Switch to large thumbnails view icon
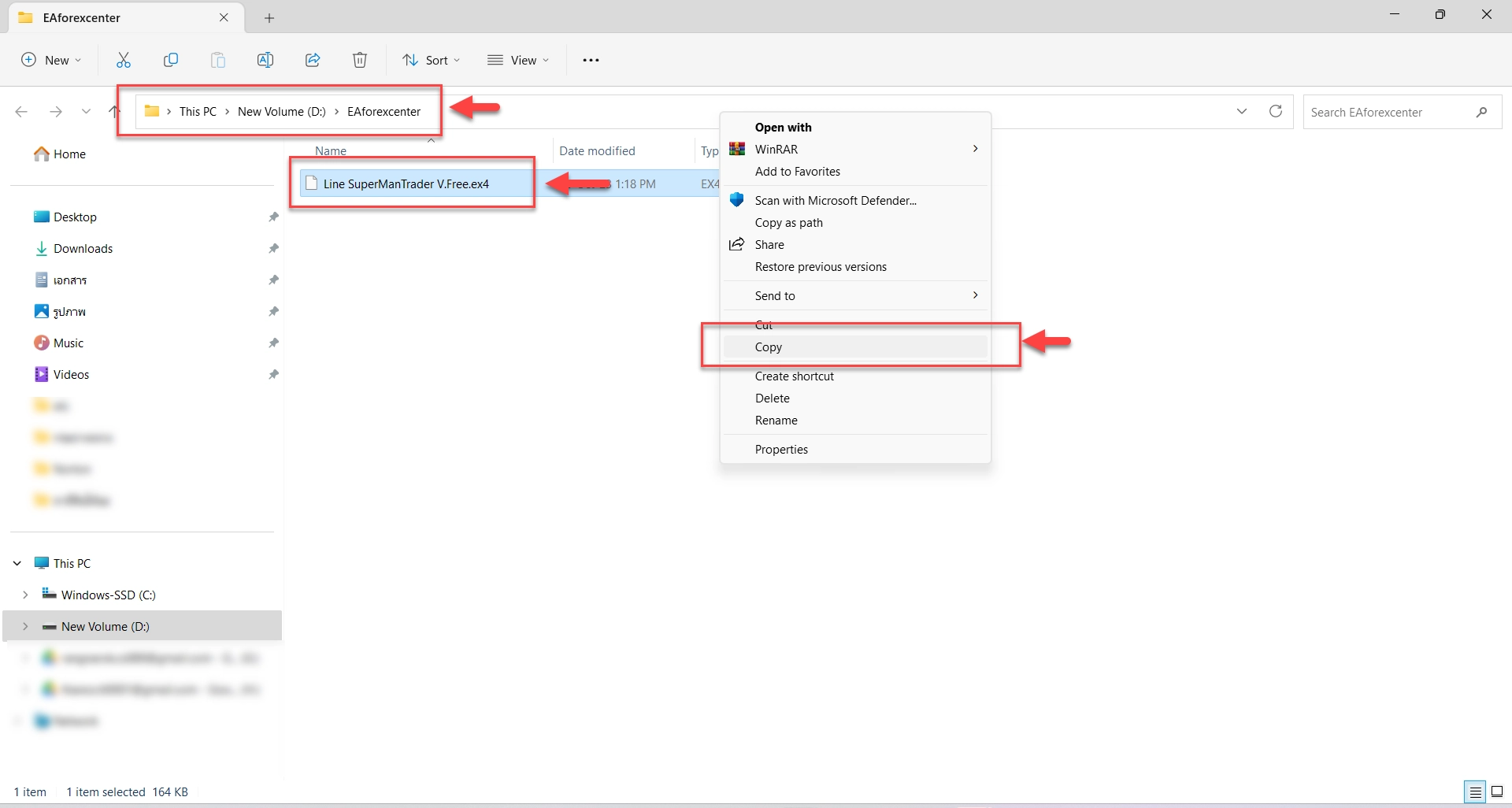The image size is (1512, 808). (x=1497, y=791)
